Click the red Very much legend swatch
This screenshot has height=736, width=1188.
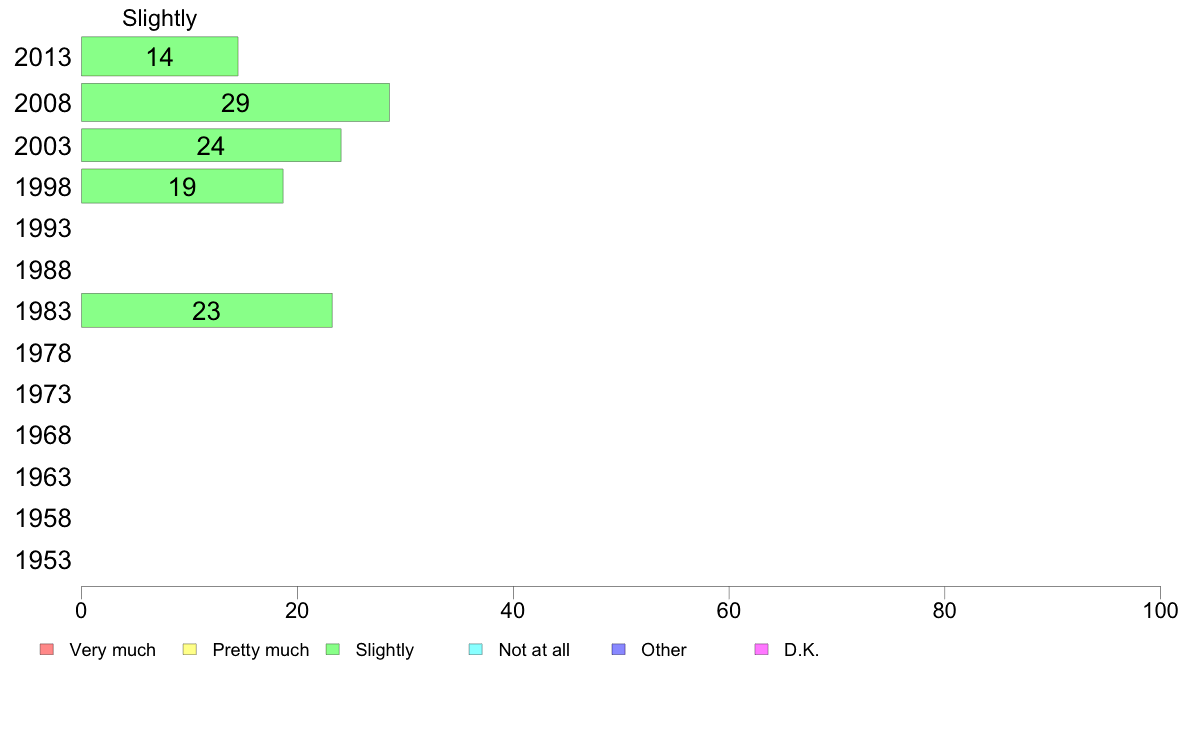[x=47, y=650]
